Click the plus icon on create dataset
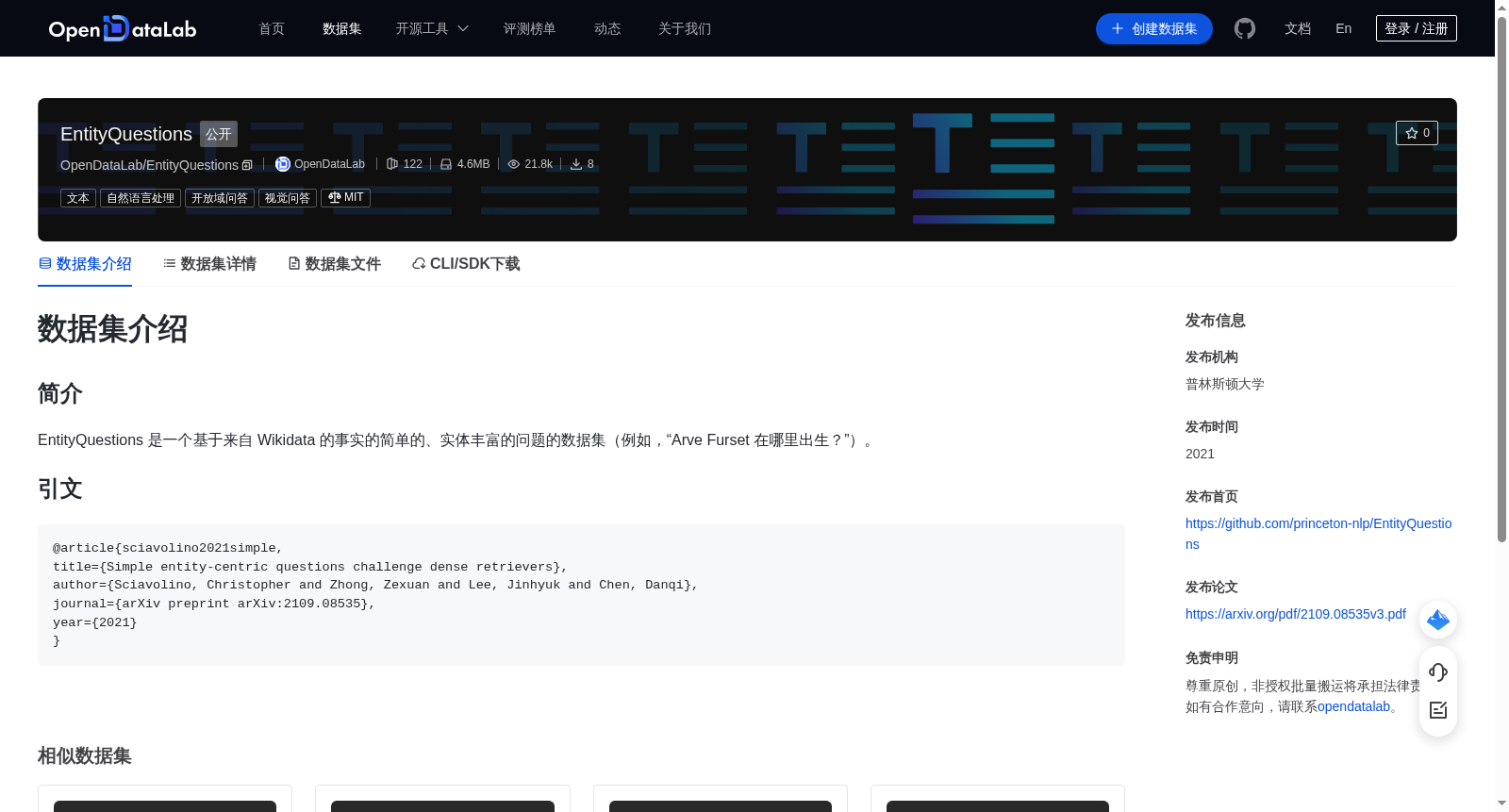This screenshot has width=1509, height=812. coord(1118,28)
